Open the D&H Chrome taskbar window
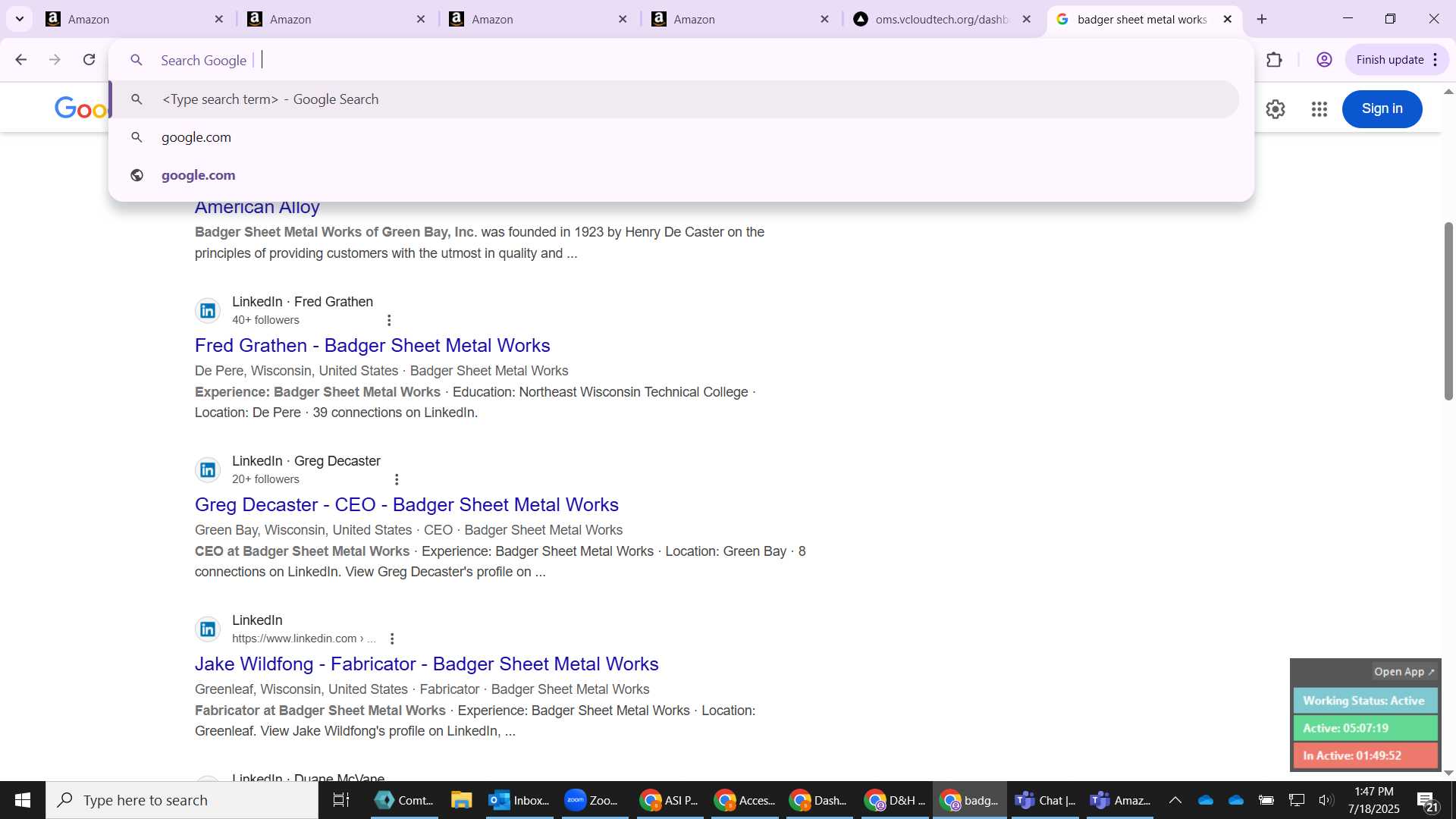1456x819 pixels. tap(895, 800)
